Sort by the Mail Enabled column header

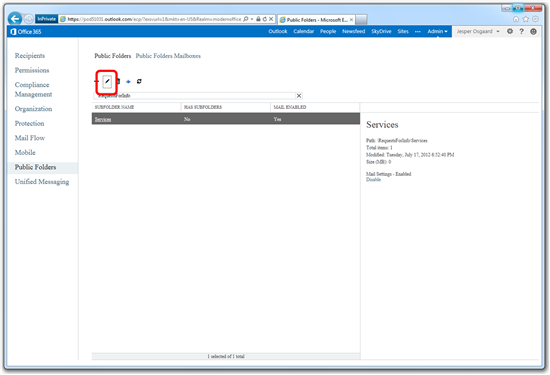290,107
